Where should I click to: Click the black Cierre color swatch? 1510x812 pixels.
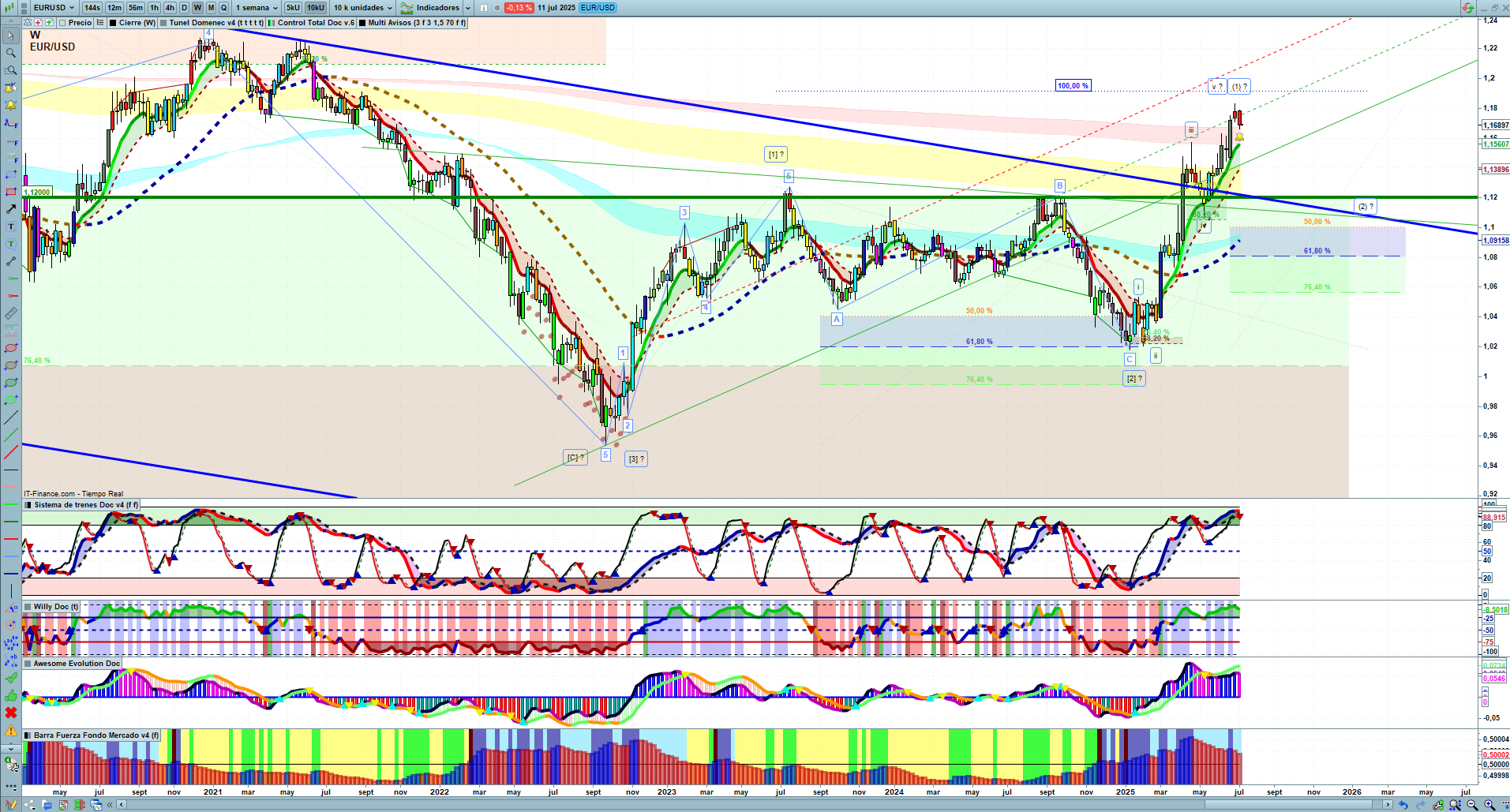[x=114, y=23]
